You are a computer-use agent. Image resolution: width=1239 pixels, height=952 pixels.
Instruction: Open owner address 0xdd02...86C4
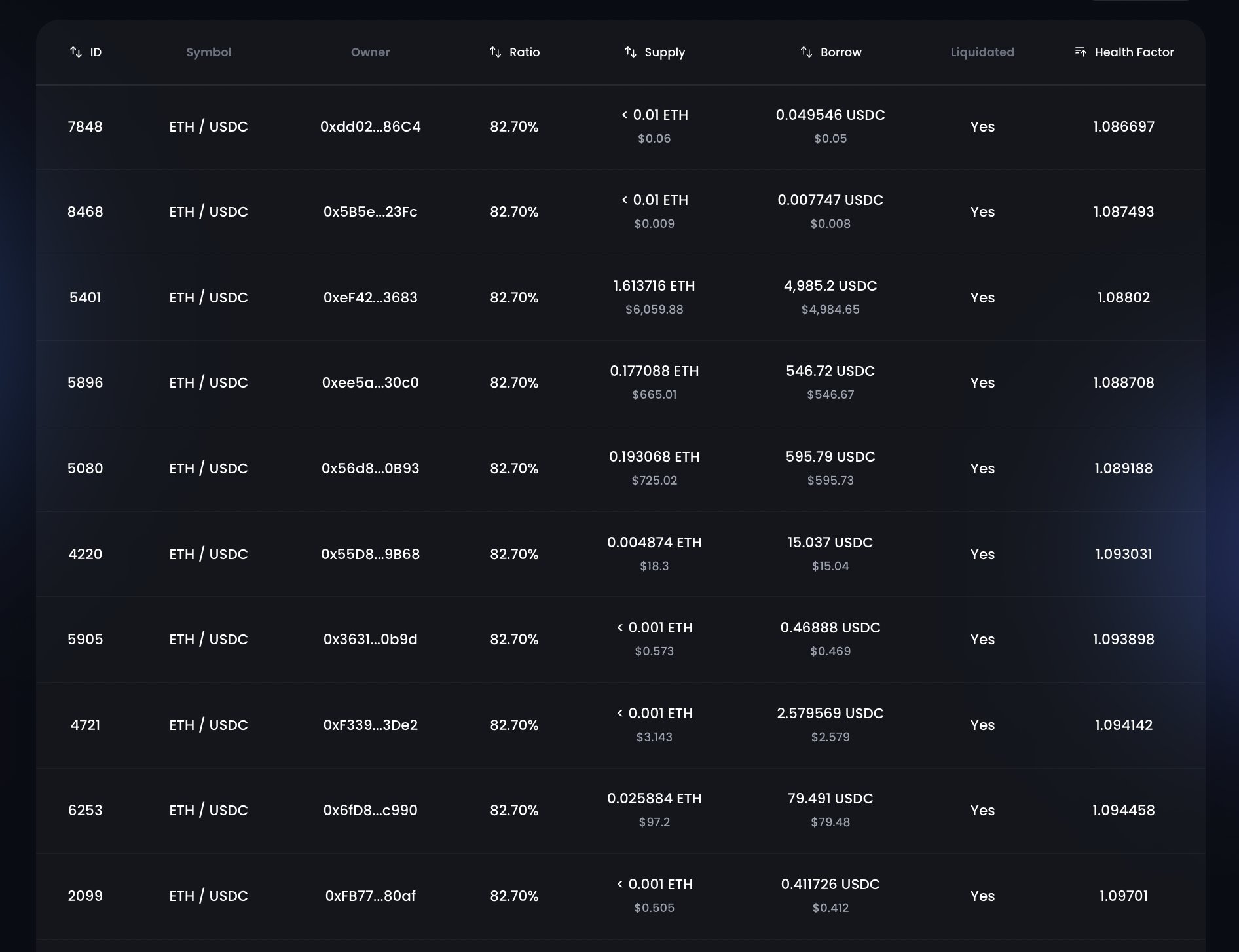[370, 127]
